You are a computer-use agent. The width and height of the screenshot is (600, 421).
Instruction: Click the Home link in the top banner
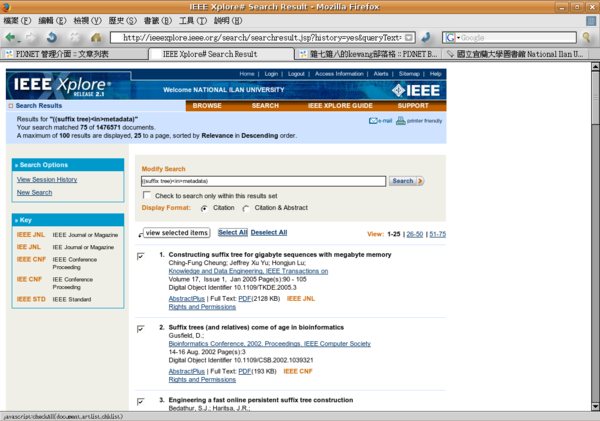point(247,74)
